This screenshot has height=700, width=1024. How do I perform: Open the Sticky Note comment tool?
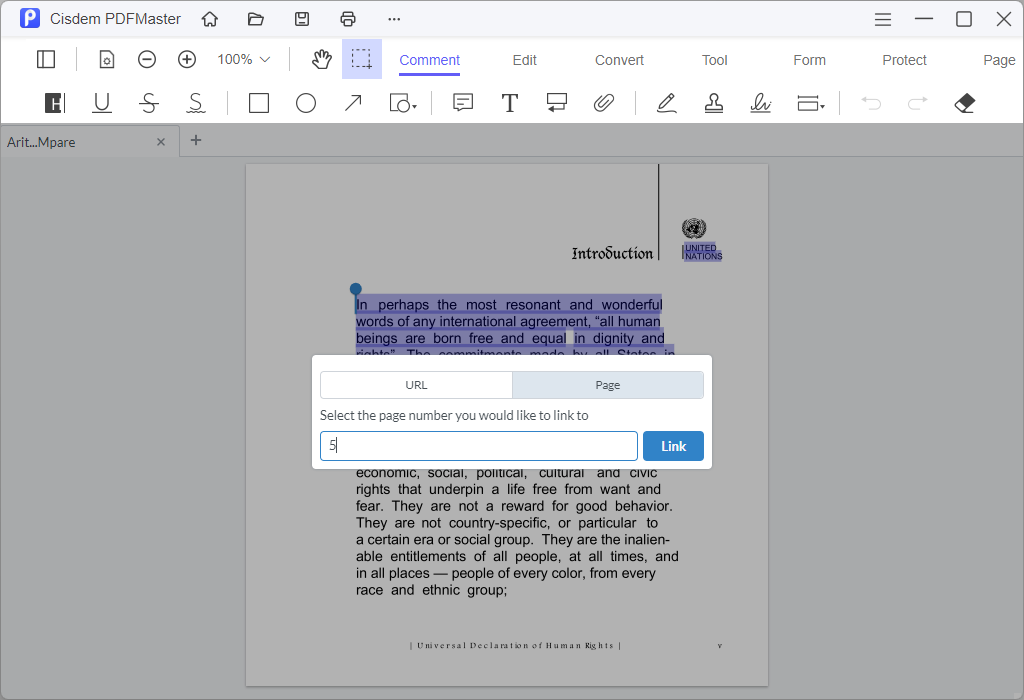click(x=462, y=102)
